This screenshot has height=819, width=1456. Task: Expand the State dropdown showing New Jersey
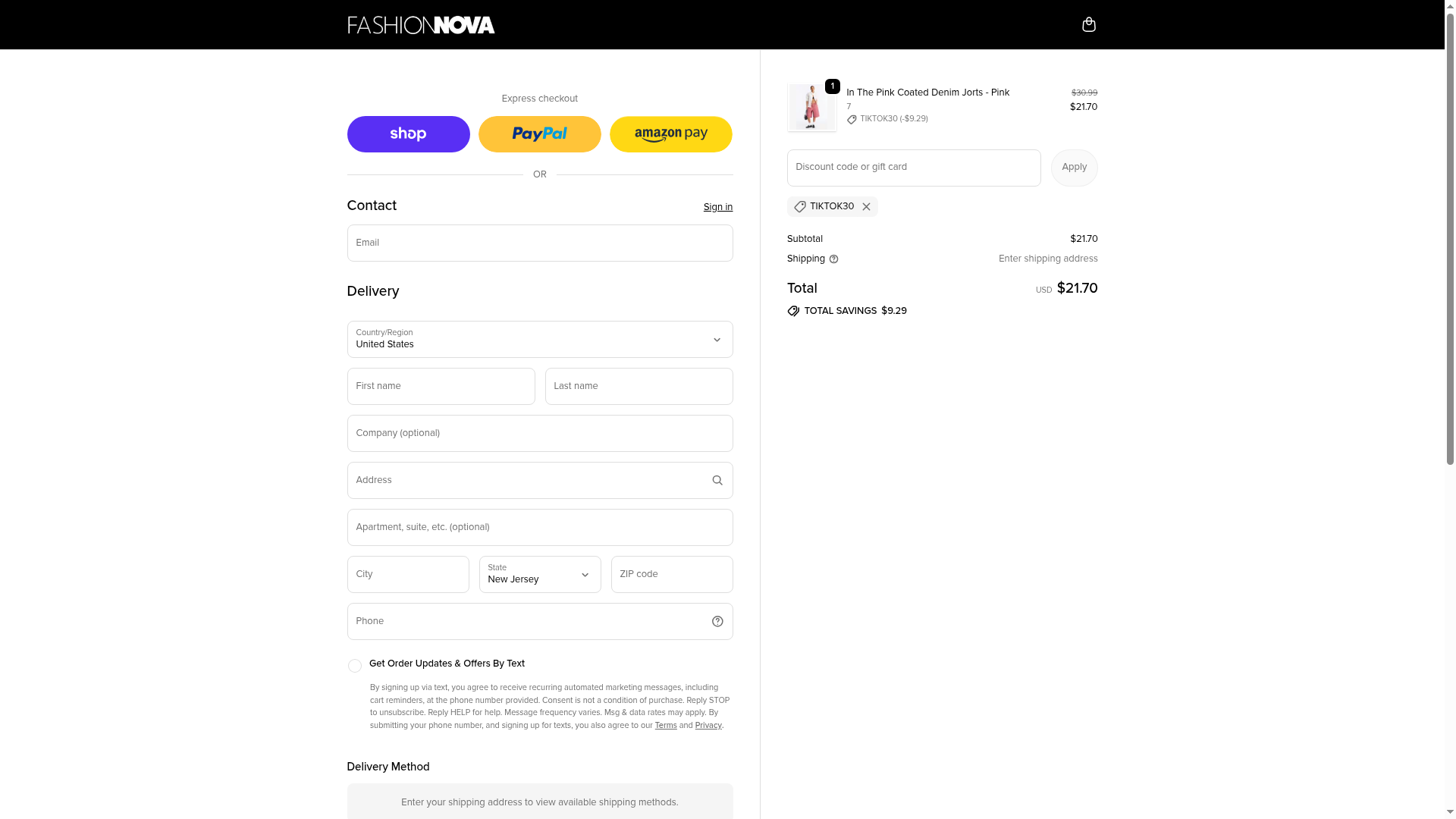(539, 574)
